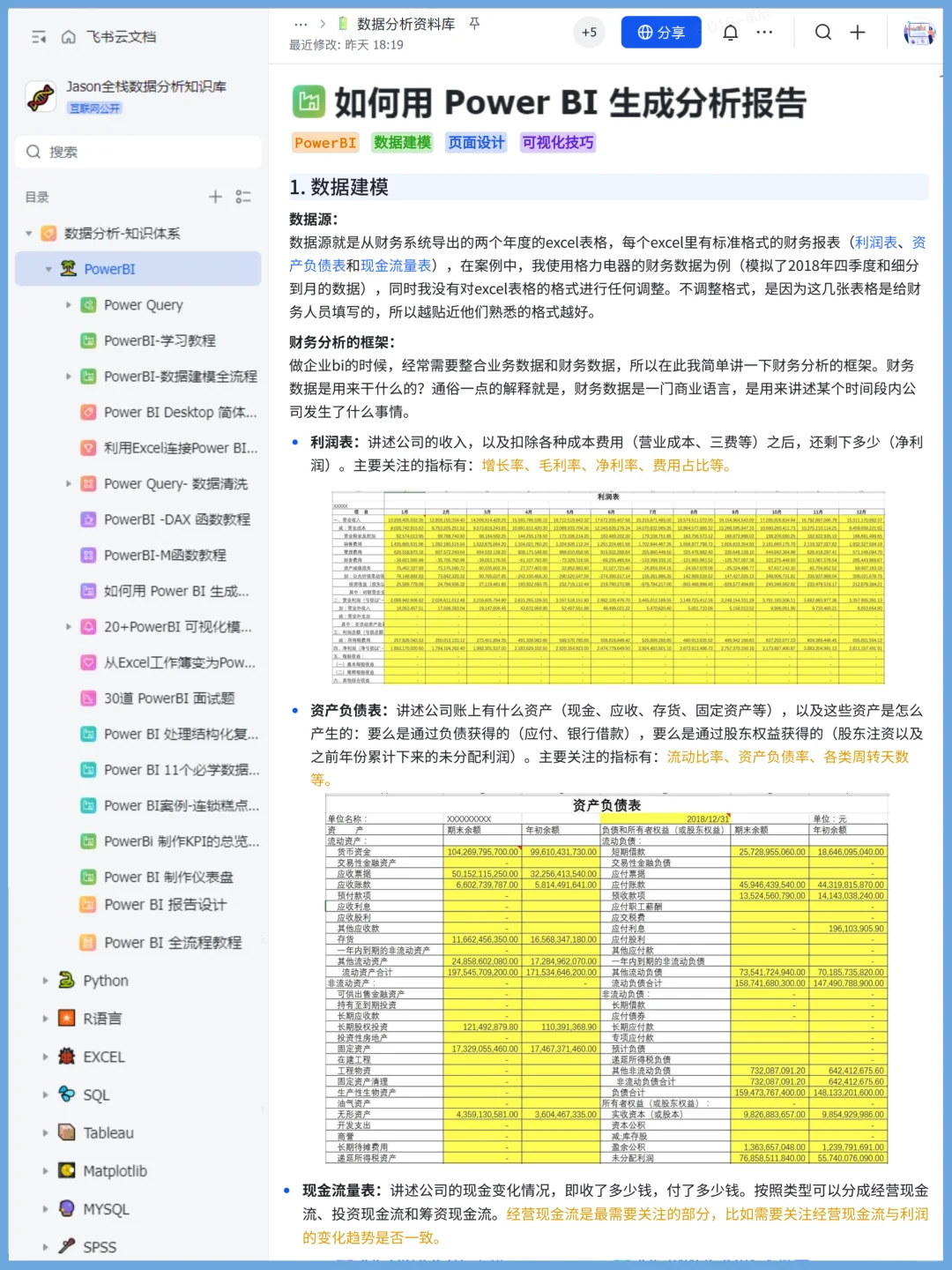Expand the EXCEL folder arrow
The height and width of the screenshot is (1270, 952).
point(46,1057)
